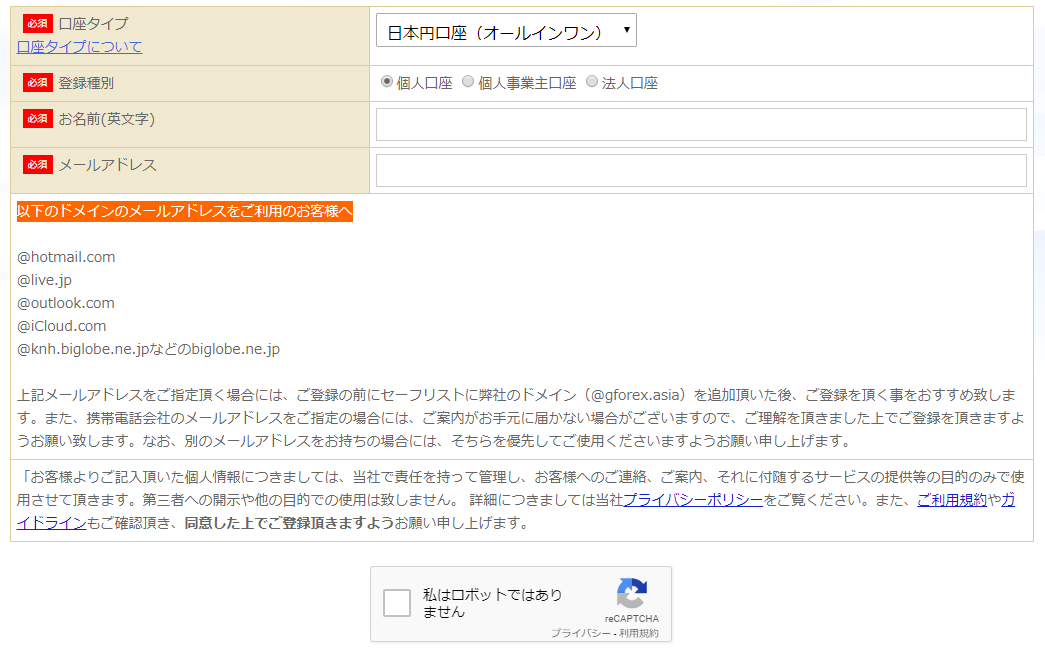
Task: Click inside the お名前(英文字) input field
Action: tap(700, 123)
